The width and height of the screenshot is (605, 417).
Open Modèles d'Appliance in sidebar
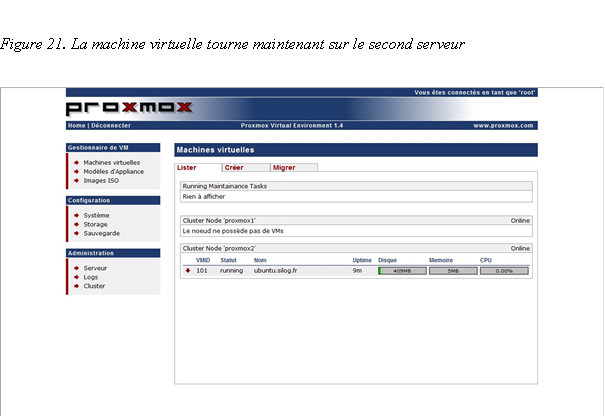pos(113,172)
